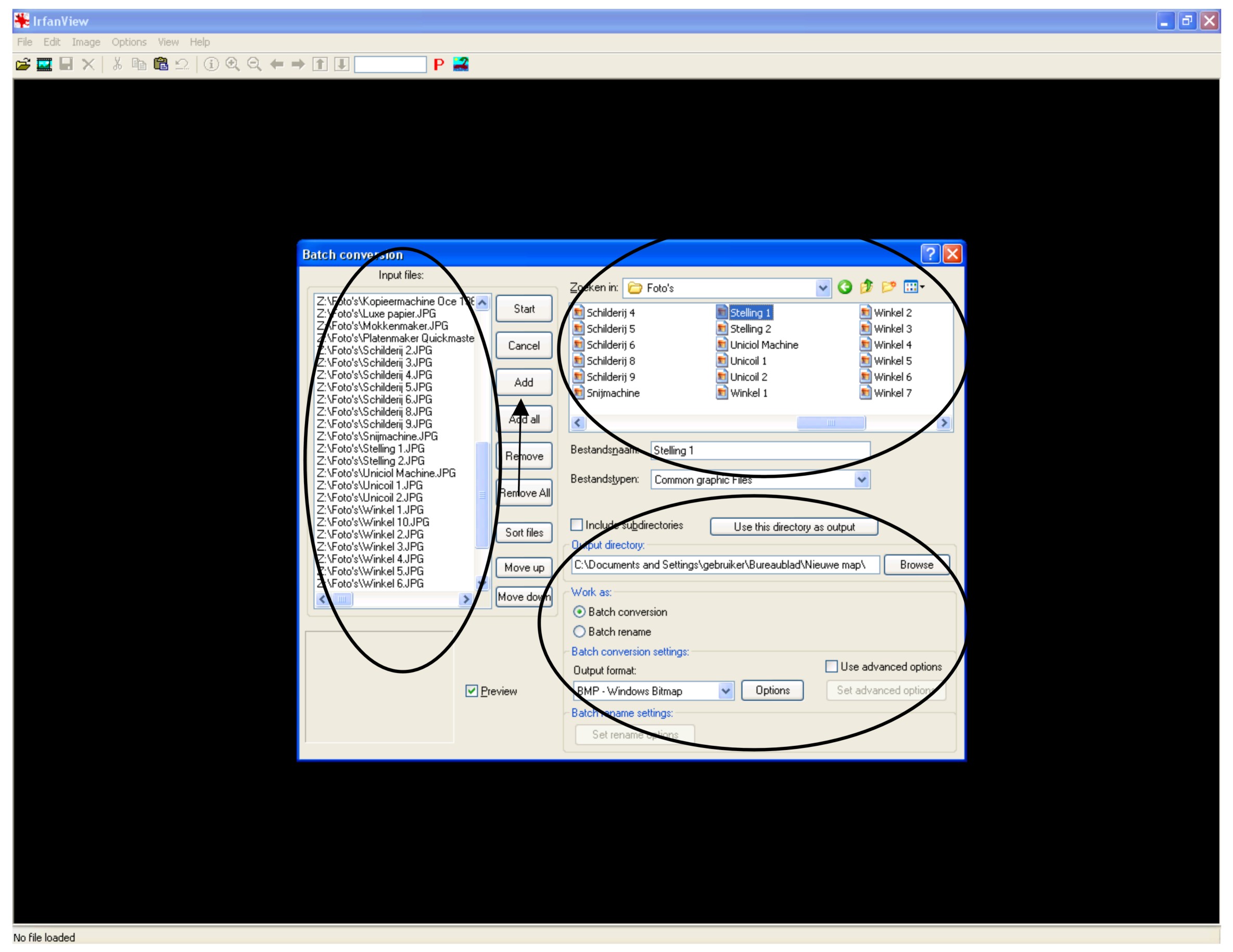This screenshot has height=952, width=1233.
Task: Click the Create new folder icon
Action: click(x=888, y=287)
